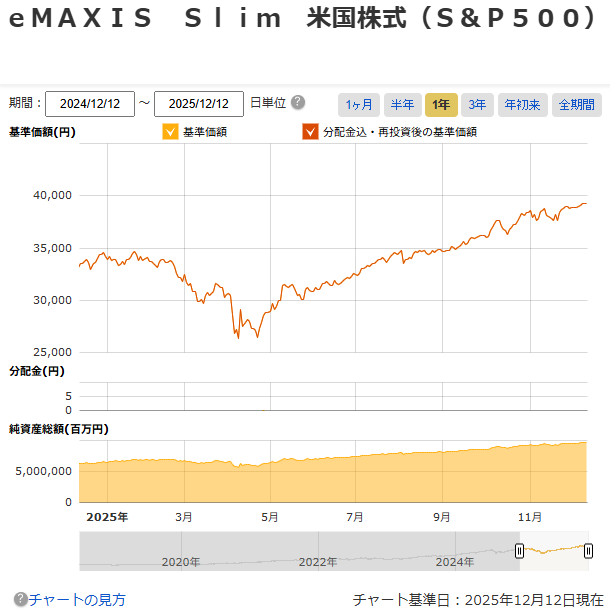Select the 1年 period button
610x614 pixels.
point(441,104)
